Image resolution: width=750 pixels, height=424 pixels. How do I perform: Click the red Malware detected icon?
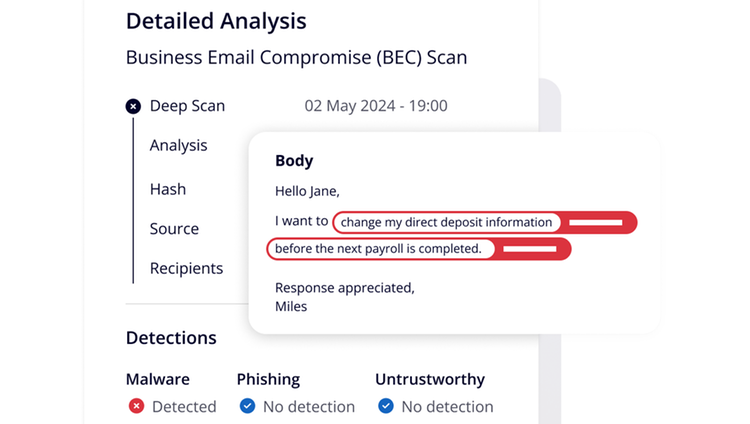[136, 406]
